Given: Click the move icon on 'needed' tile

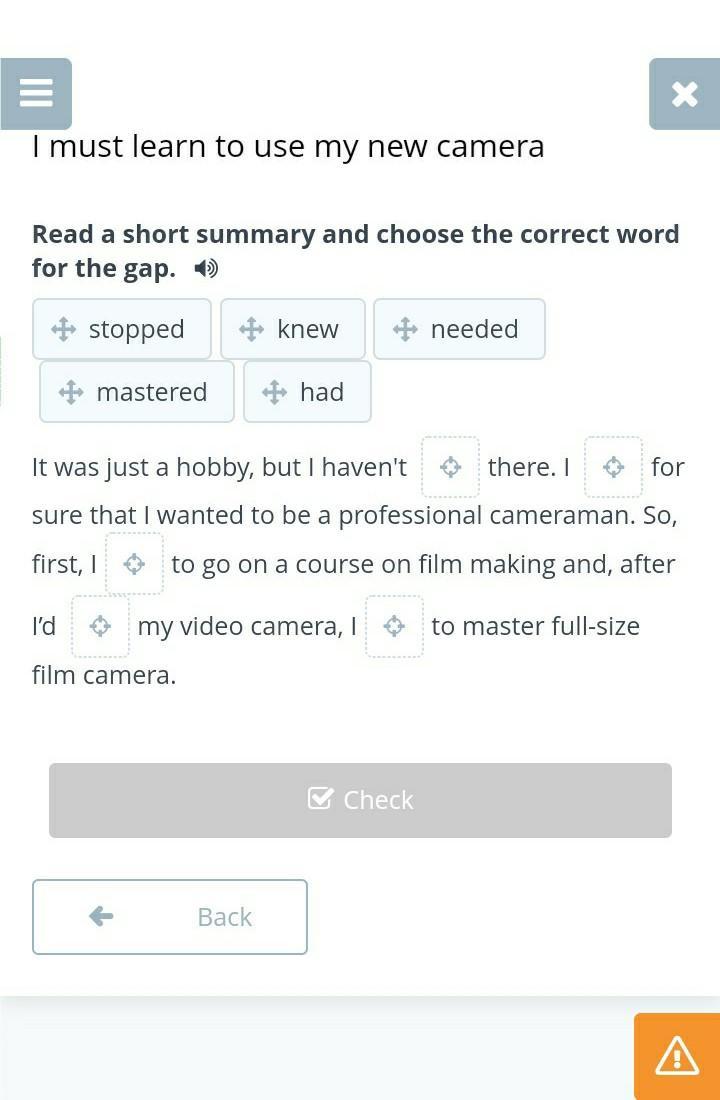Looking at the screenshot, I should [x=405, y=329].
